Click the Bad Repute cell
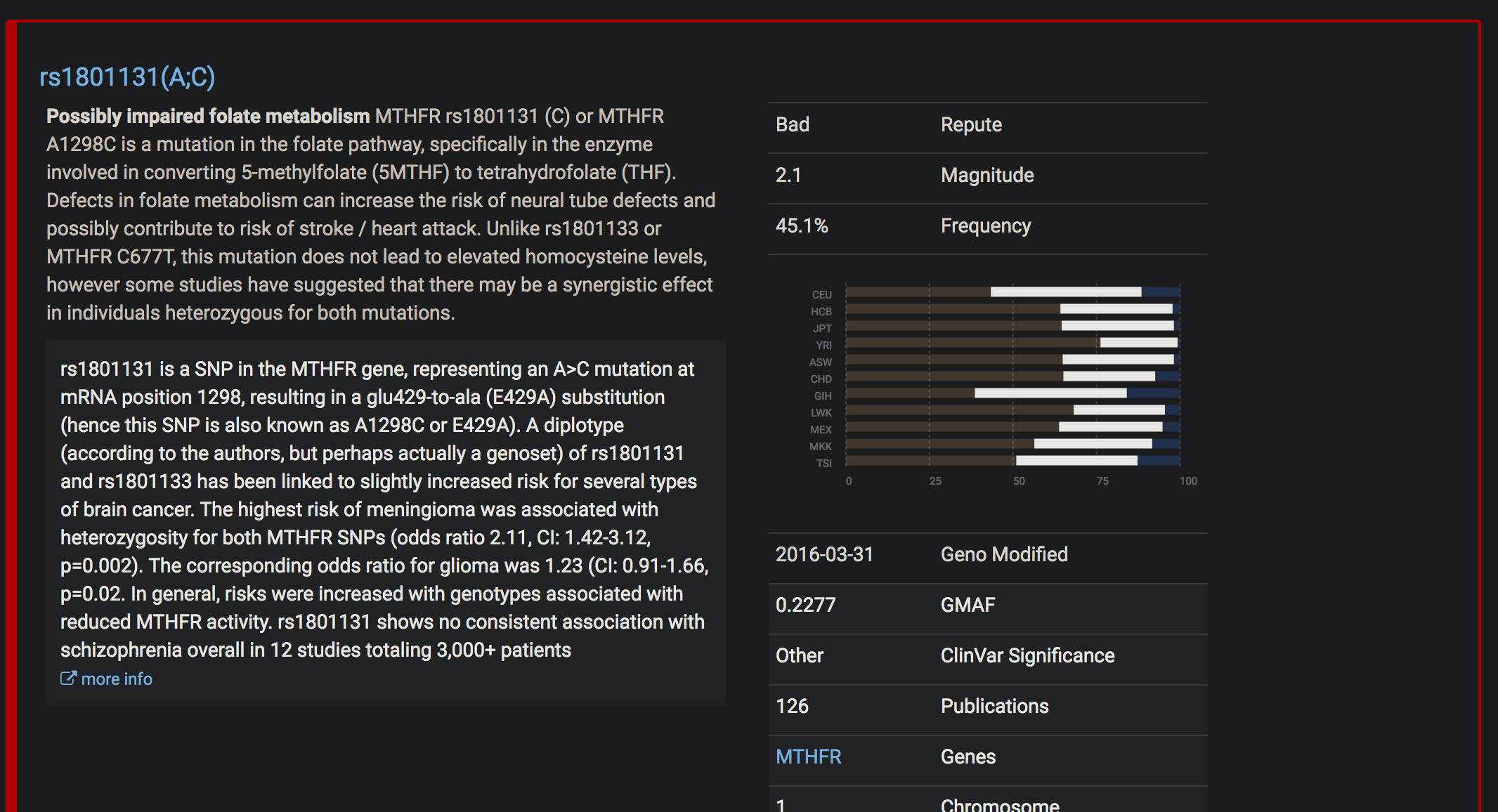This screenshot has height=812, width=1498. (x=793, y=125)
